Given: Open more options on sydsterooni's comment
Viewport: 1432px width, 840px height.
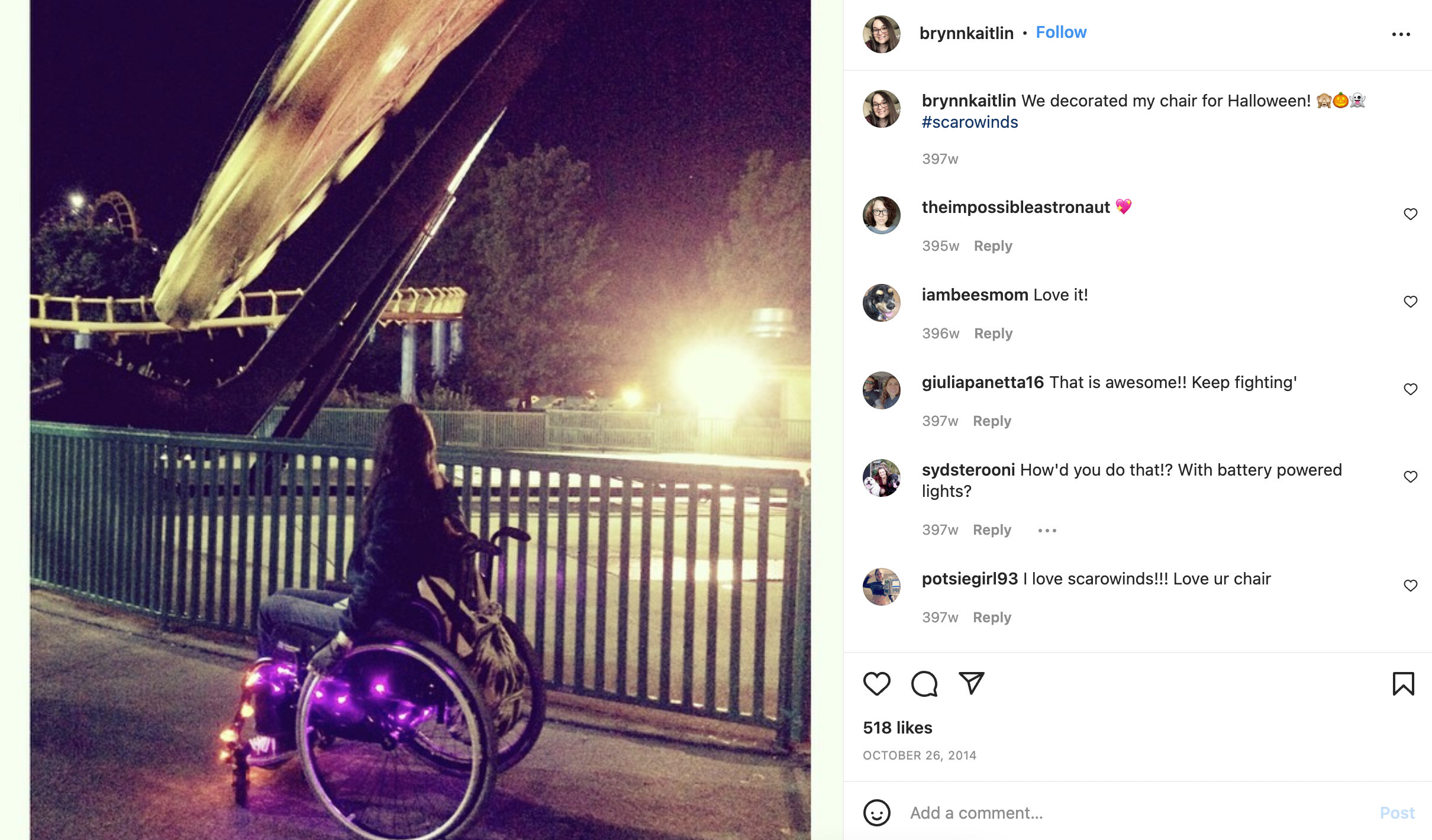Looking at the screenshot, I should click(x=1047, y=531).
